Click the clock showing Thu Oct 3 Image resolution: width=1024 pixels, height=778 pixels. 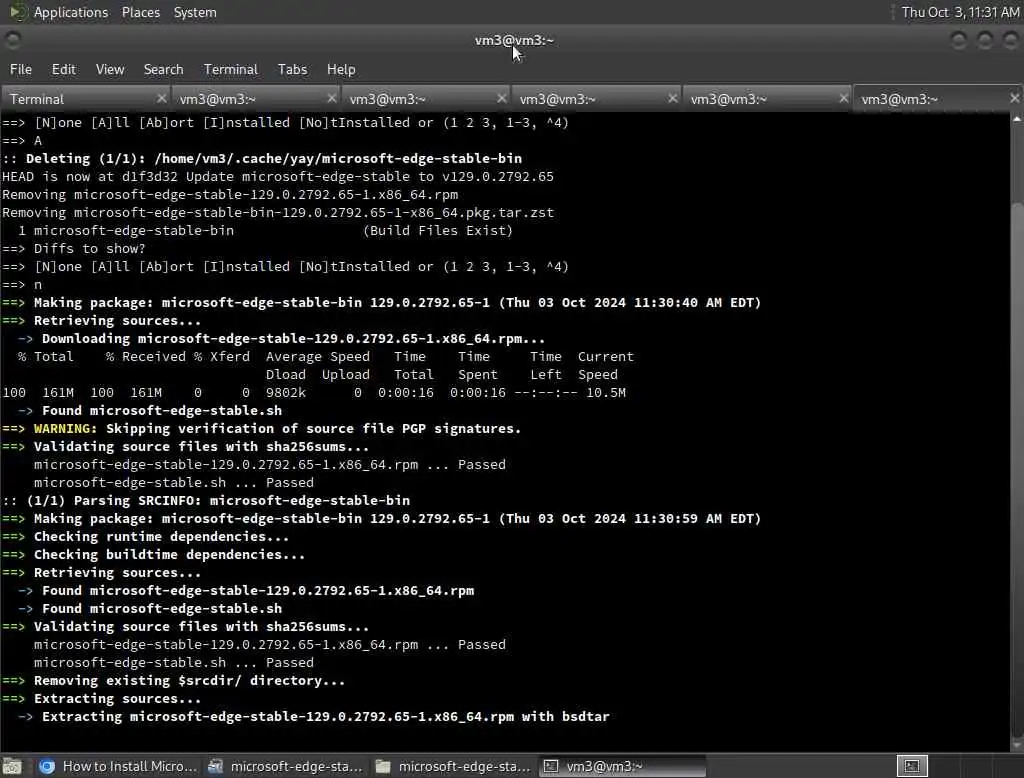coord(960,12)
